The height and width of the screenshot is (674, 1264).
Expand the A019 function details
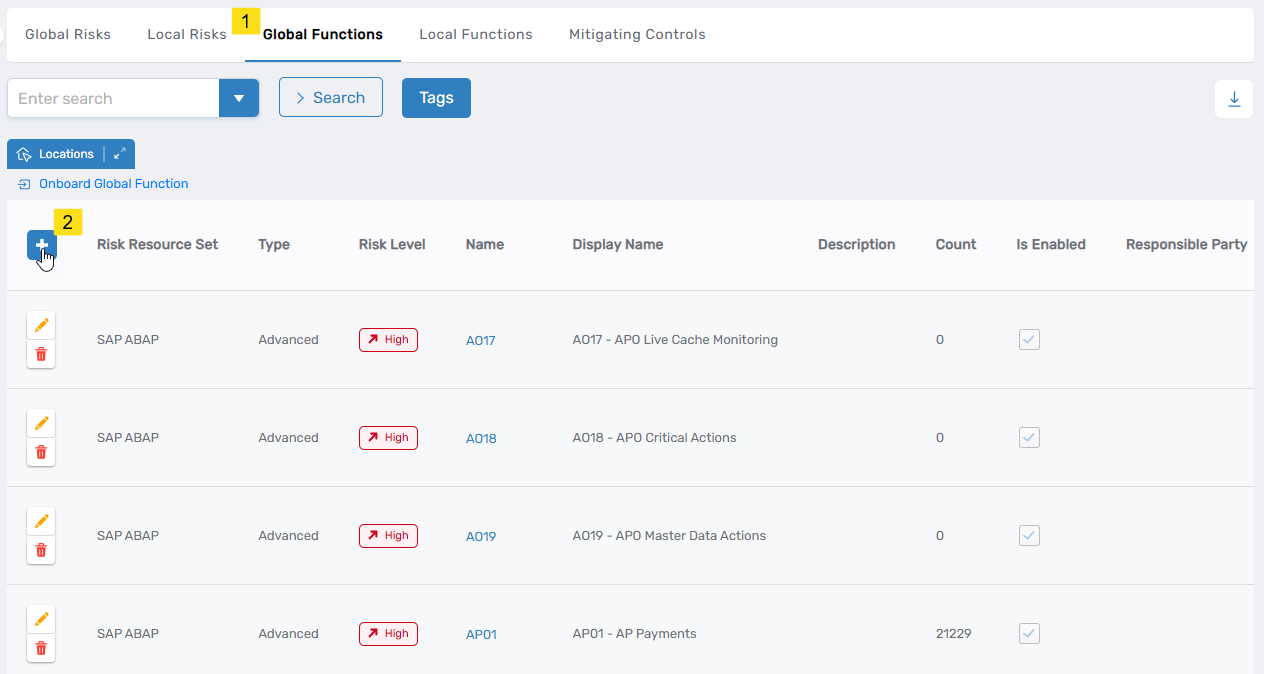[x=480, y=536]
